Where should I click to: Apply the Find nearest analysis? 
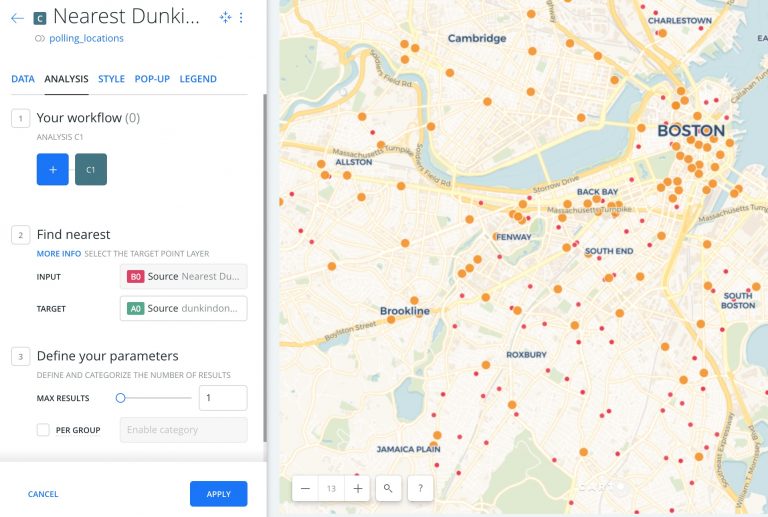pos(218,494)
